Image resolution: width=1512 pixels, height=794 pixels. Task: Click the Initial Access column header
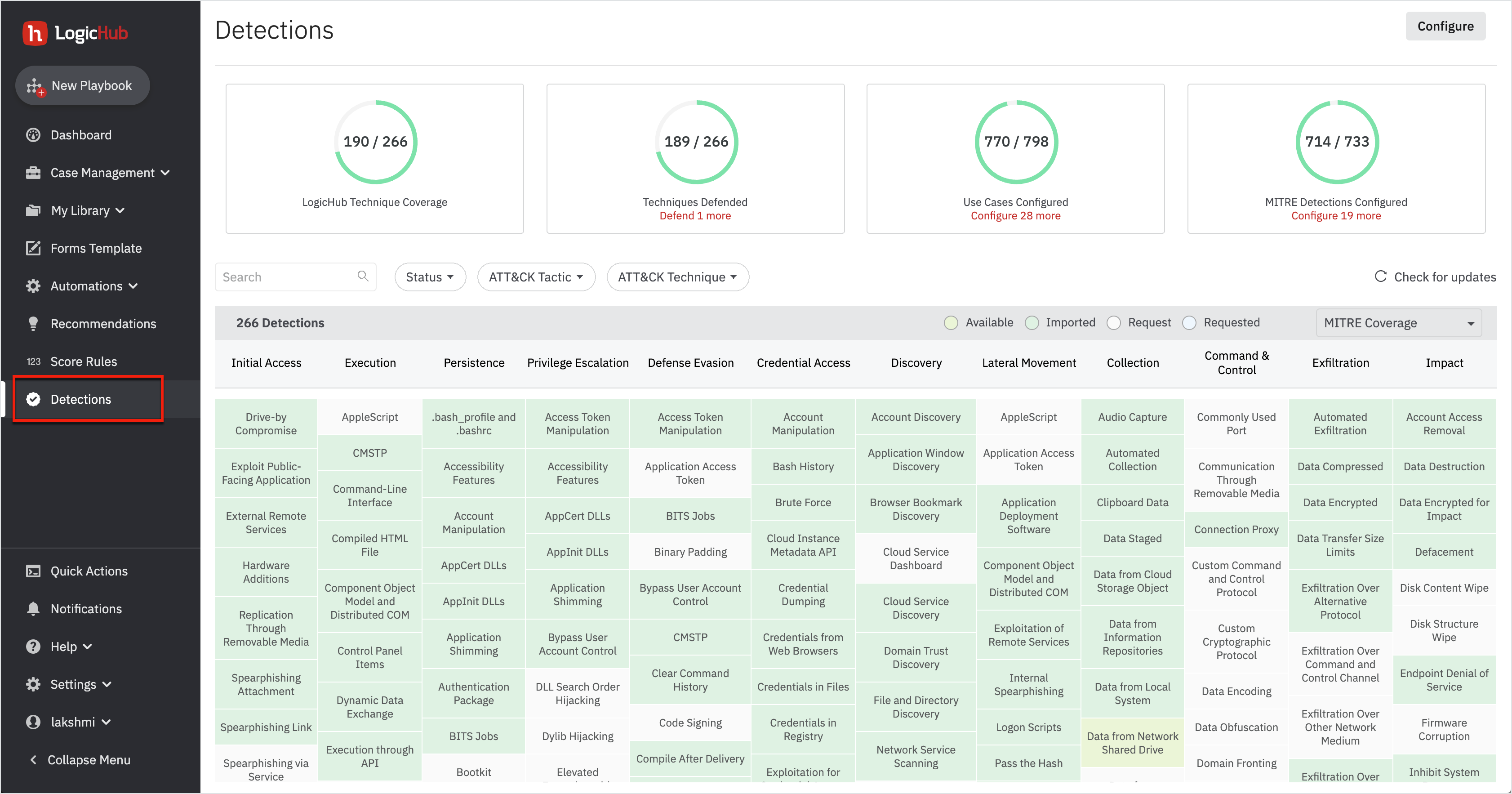point(266,363)
